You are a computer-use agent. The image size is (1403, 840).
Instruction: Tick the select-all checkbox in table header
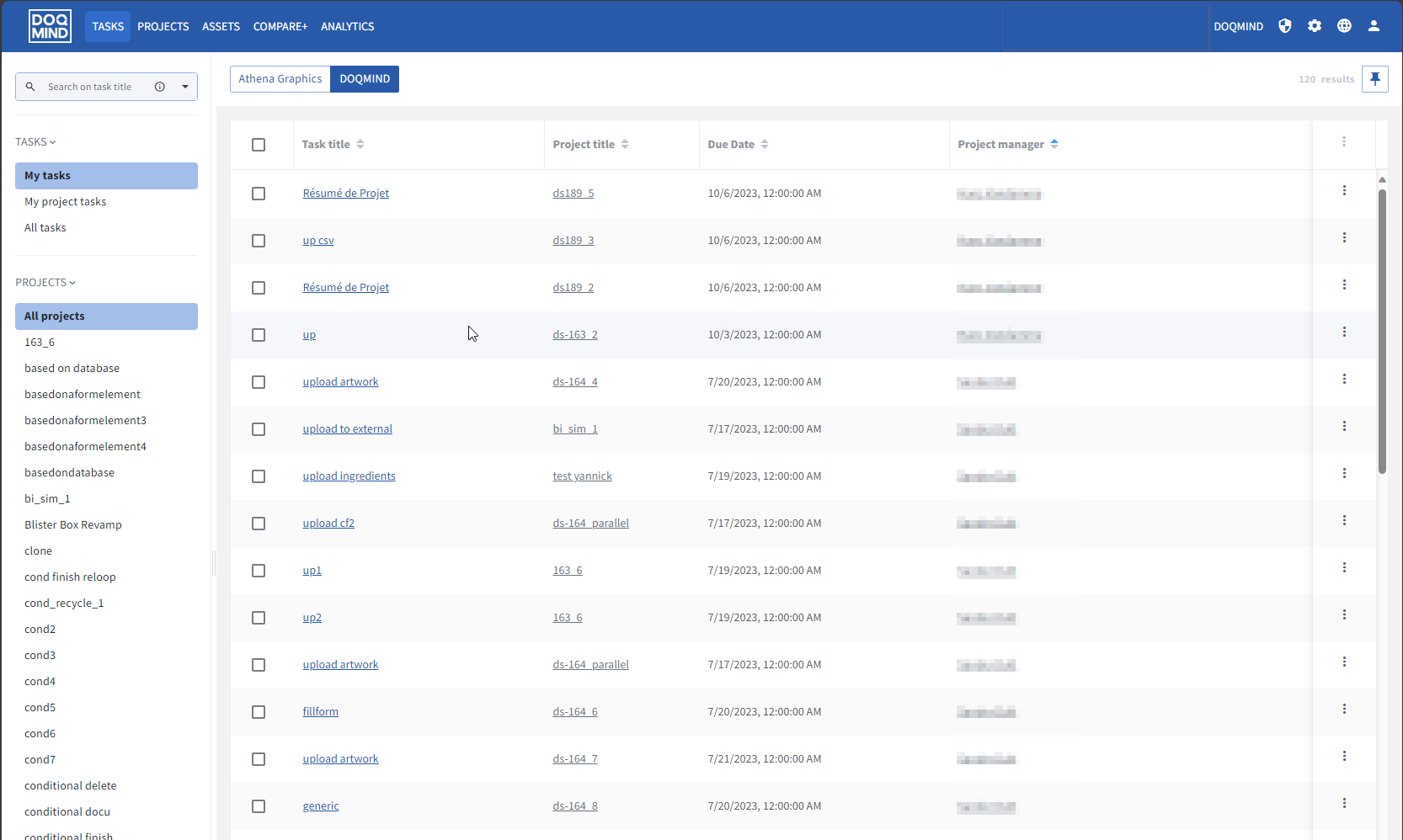(259, 145)
